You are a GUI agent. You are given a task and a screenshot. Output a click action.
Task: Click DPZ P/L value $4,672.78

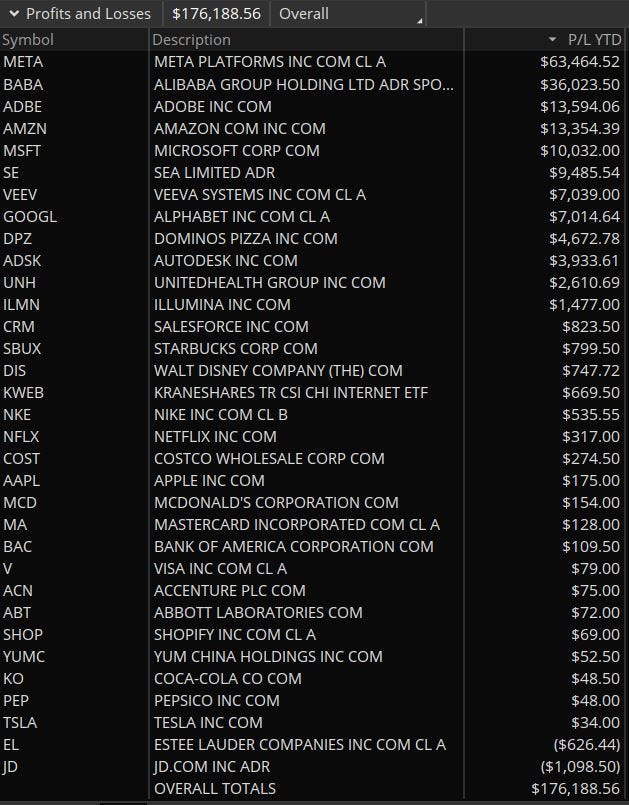click(x=584, y=239)
